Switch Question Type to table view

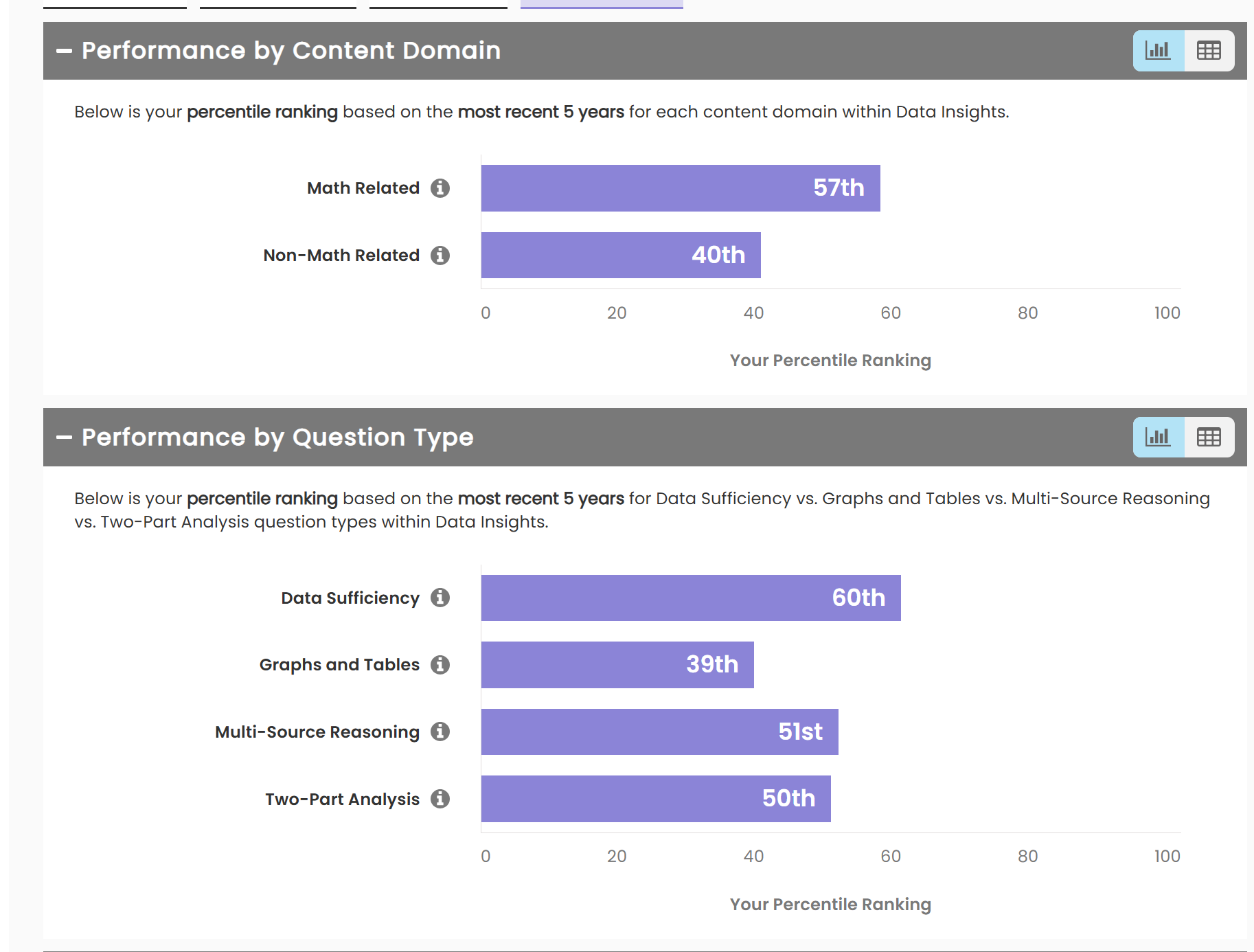(x=1209, y=438)
